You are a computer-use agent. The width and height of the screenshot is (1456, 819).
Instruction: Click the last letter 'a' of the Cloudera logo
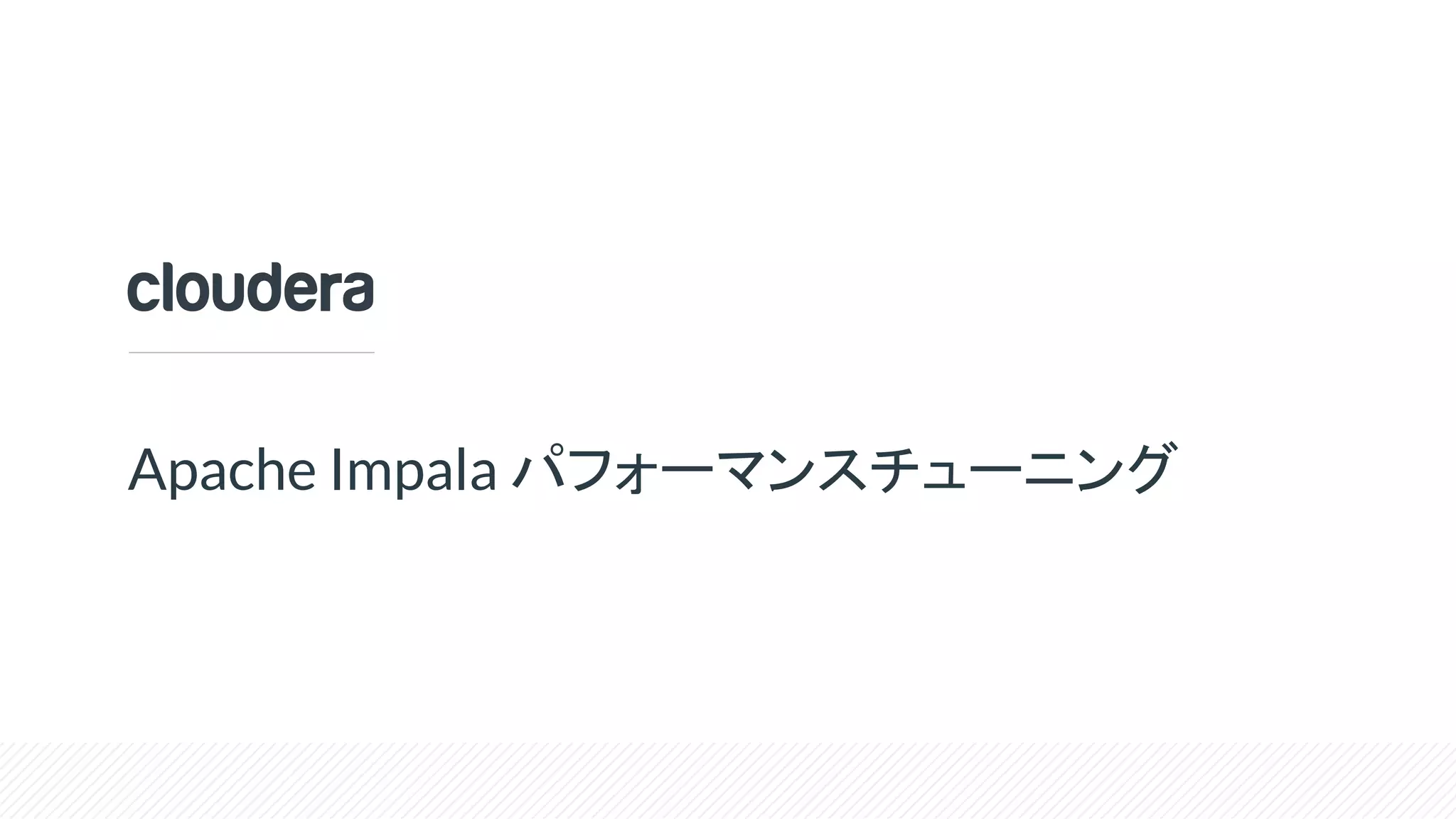pyautogui.click(x=358, y=291)
